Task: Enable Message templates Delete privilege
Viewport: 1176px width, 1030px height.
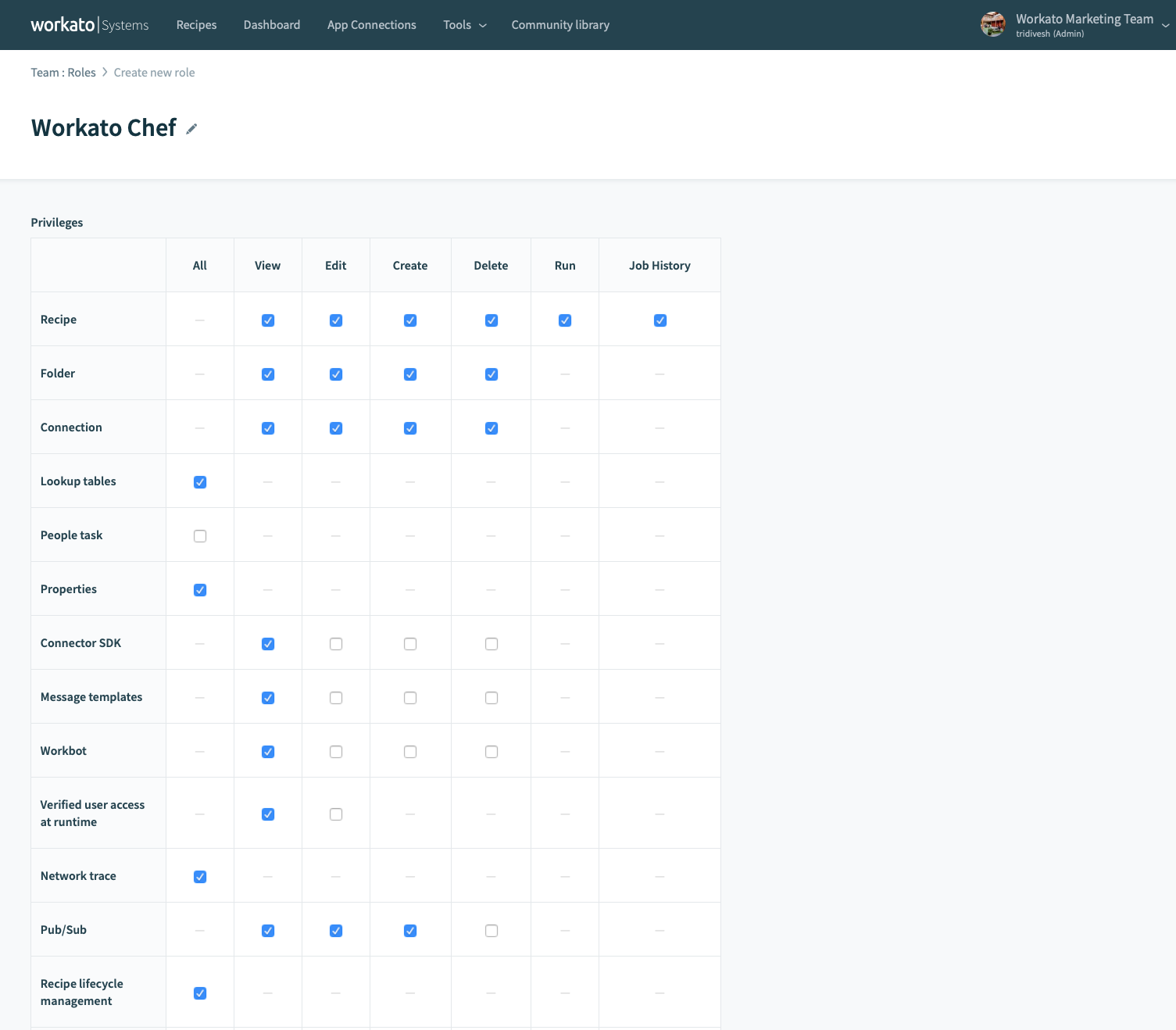Action: click(x=491, y=698)
